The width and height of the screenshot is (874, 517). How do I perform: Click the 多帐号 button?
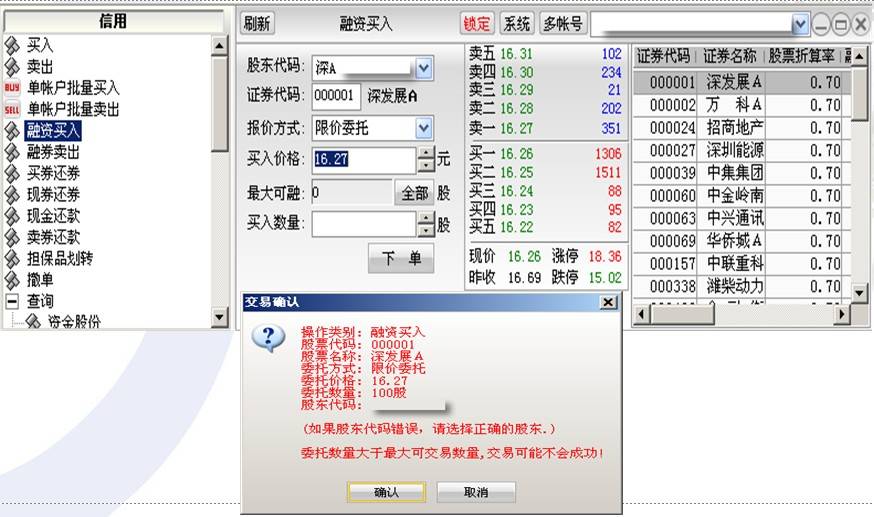click(x=563, y=24)
